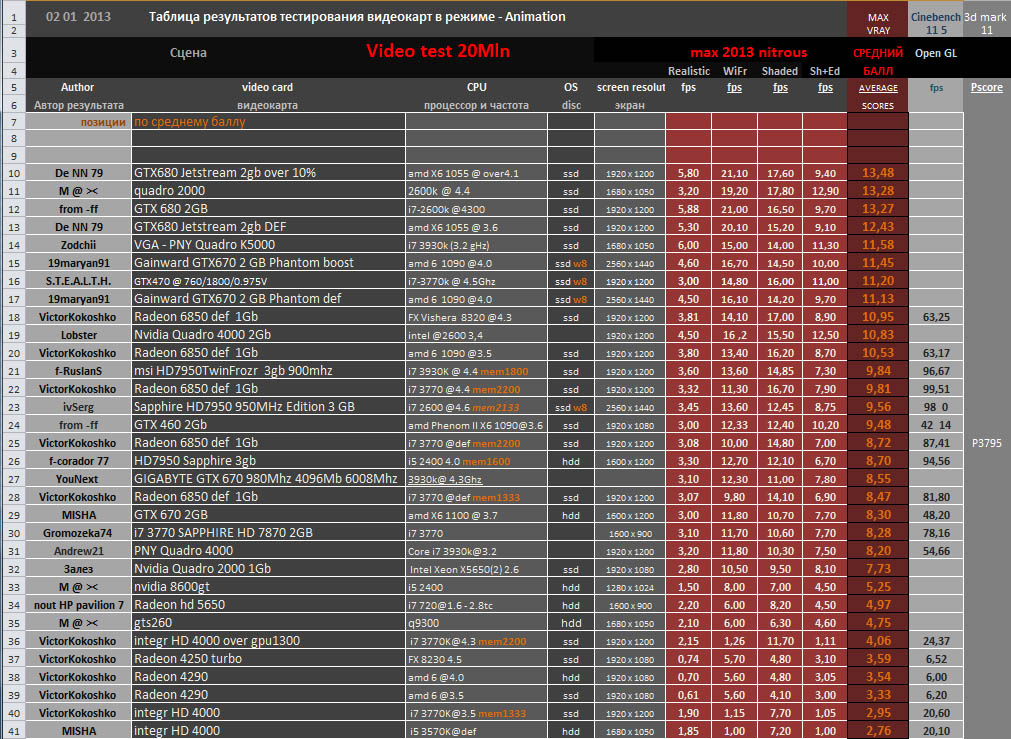Click the underlined Sh+Ed 'fps' header
The height and width of the screenshot is (739, 1011).
point(825,88)
